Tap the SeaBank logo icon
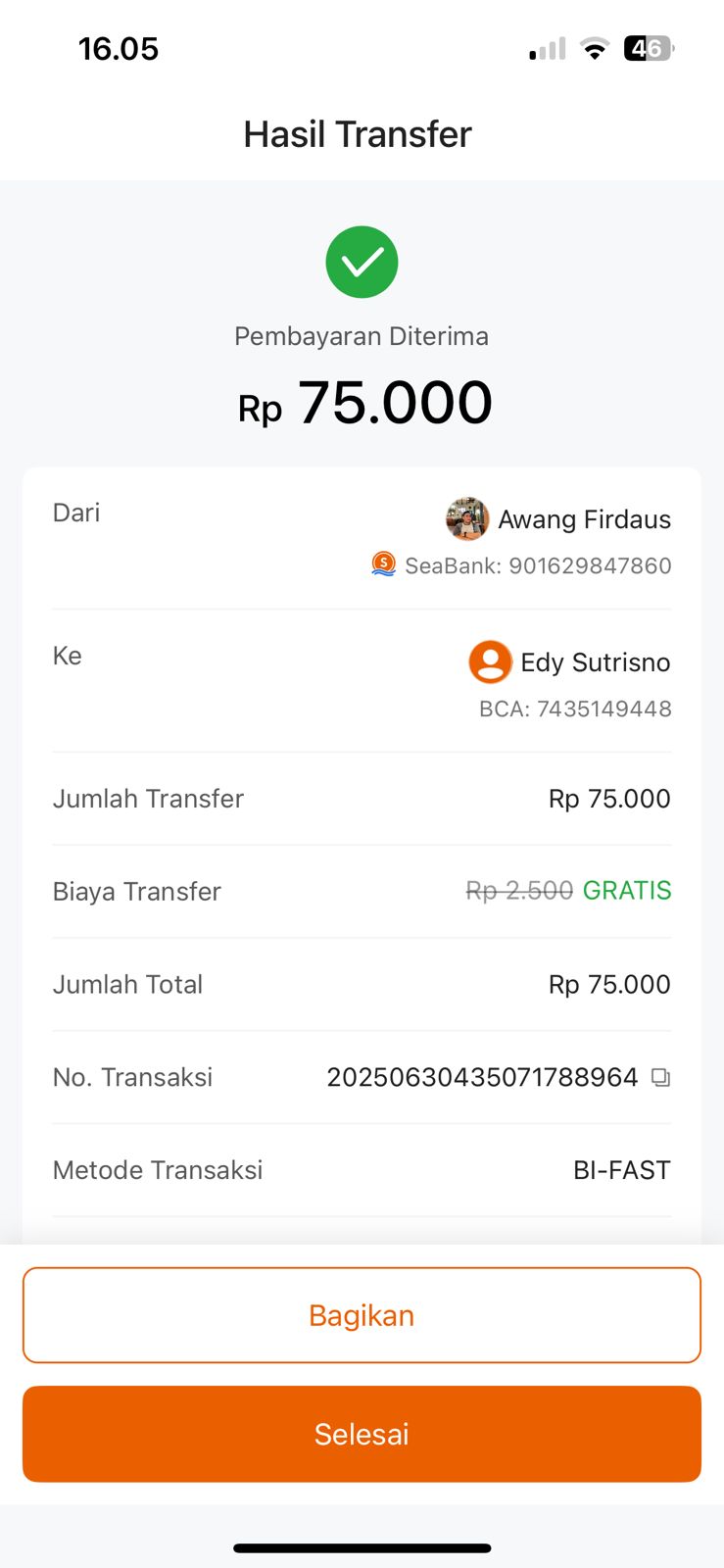The image size is (724, 1568). (383, 564)
